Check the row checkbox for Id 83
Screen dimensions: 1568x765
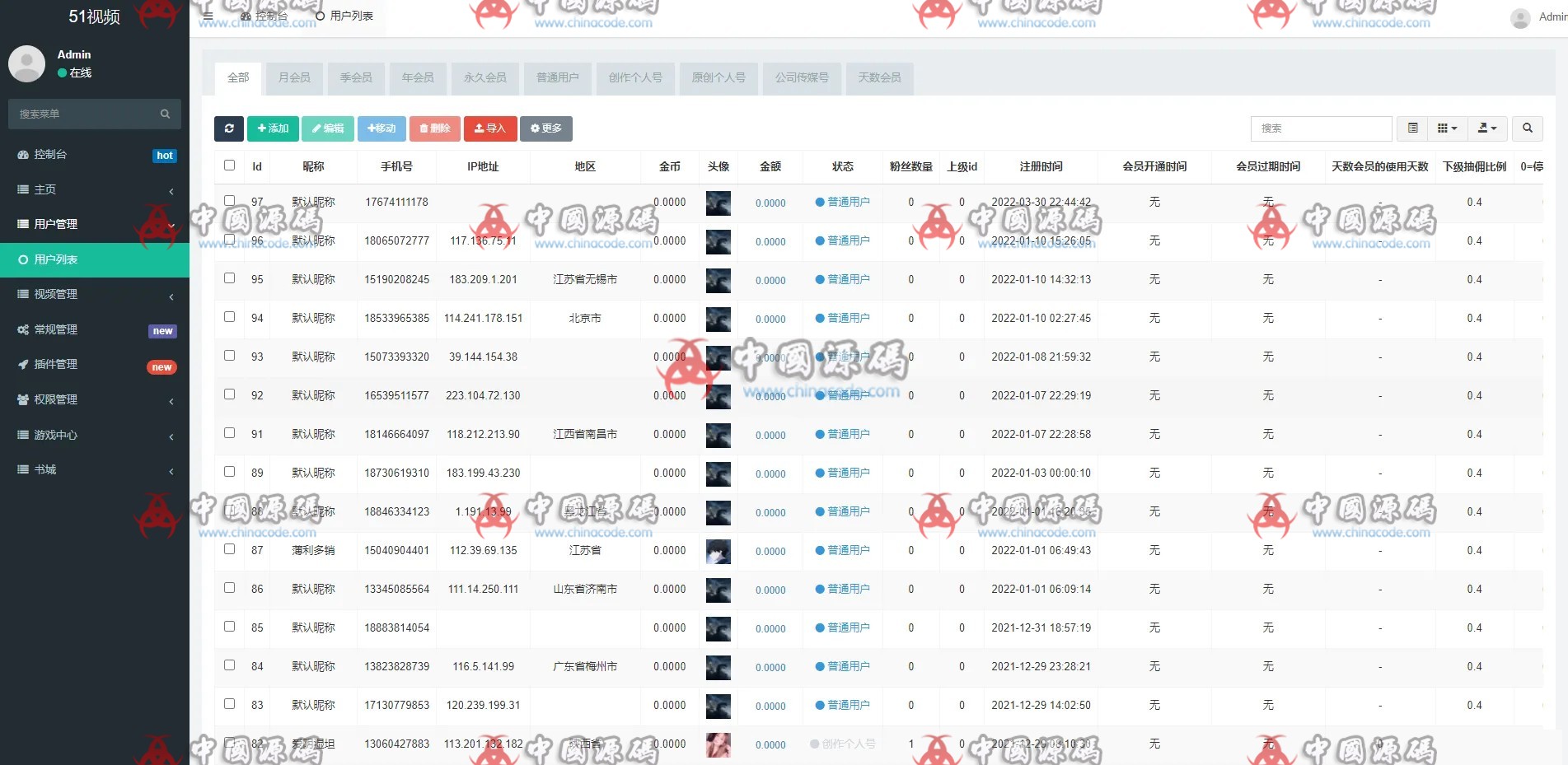230,704
